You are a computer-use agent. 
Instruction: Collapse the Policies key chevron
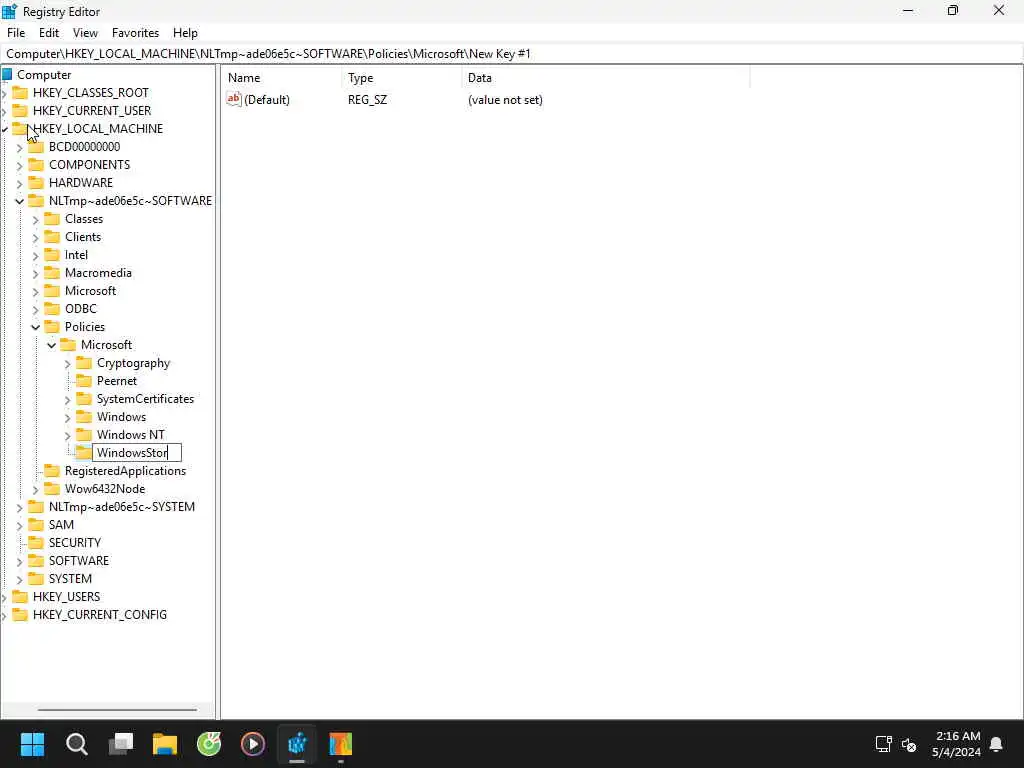pyautogui.click(x=36, y=327)
